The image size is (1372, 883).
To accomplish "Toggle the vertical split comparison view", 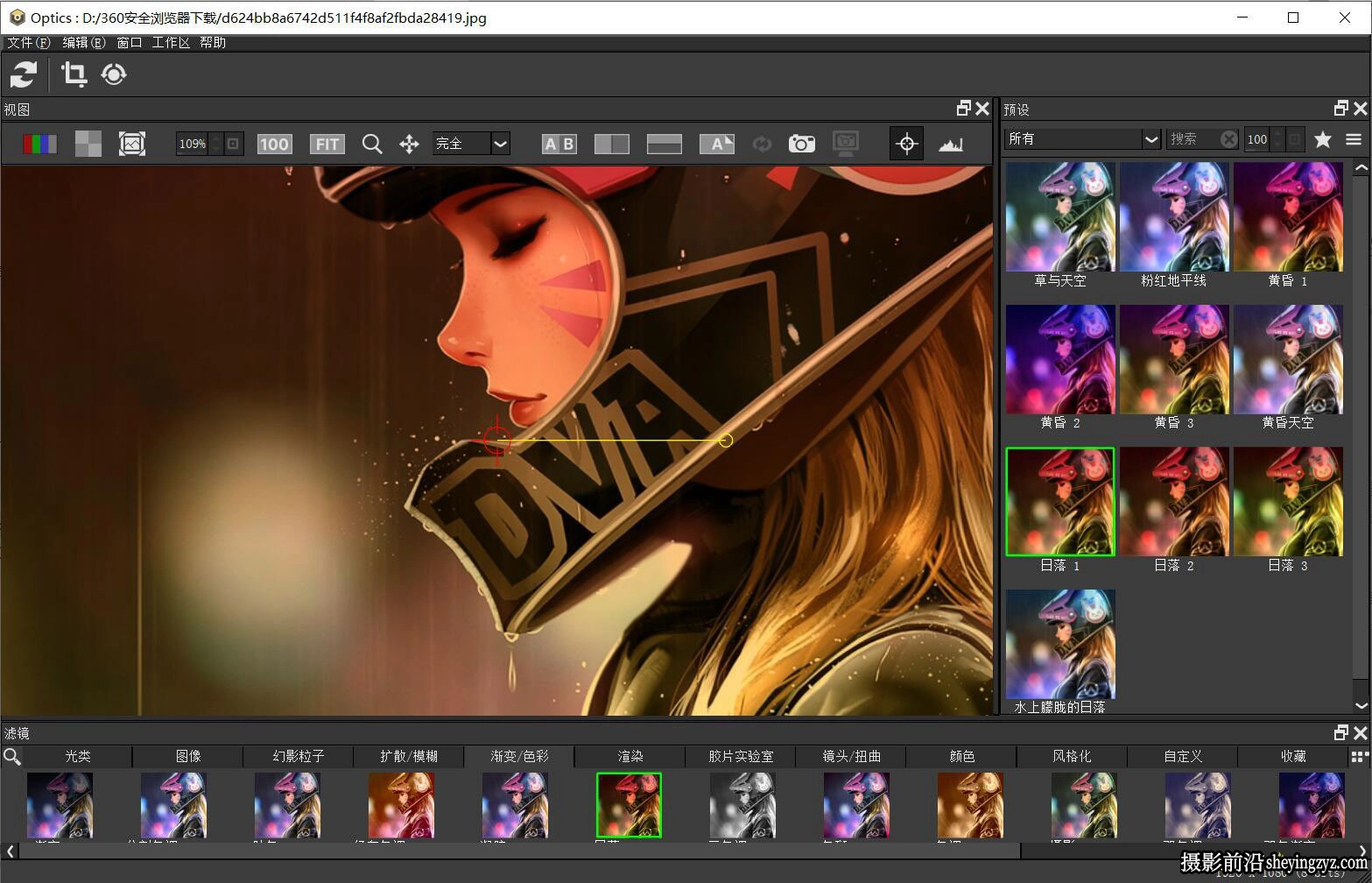I will [x=612, y=144].
